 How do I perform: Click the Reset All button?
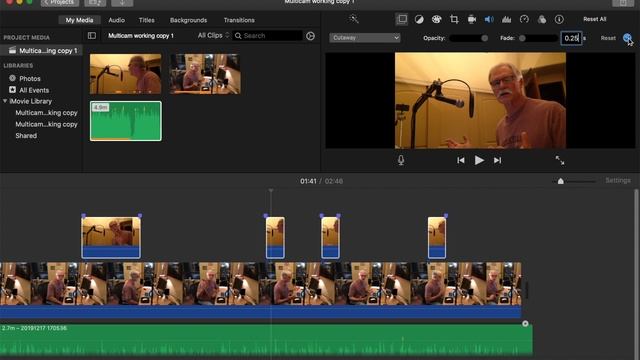click(595, 19)
